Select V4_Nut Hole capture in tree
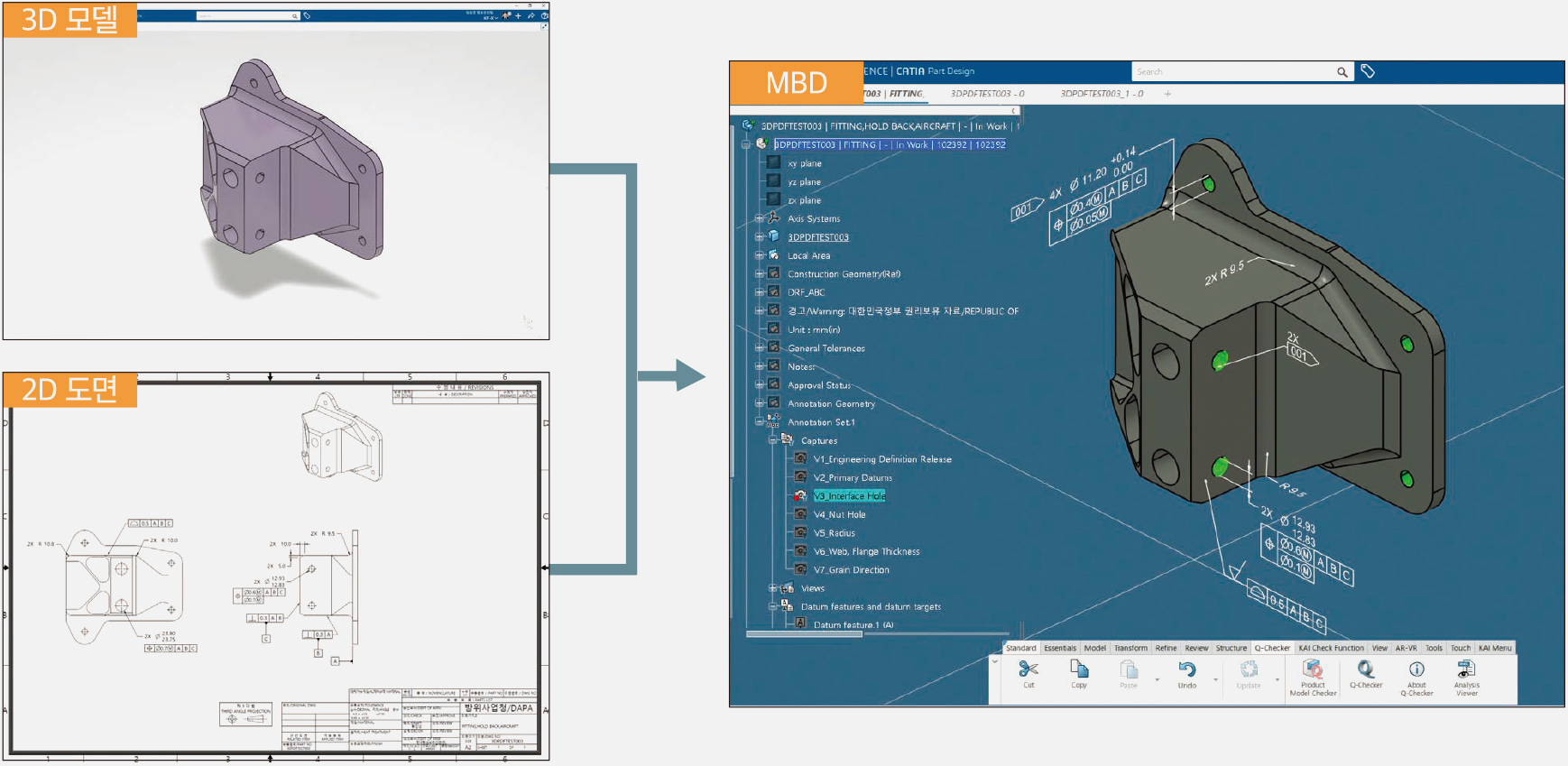This screenshot has height=766, width=1568. click(839, 515)
